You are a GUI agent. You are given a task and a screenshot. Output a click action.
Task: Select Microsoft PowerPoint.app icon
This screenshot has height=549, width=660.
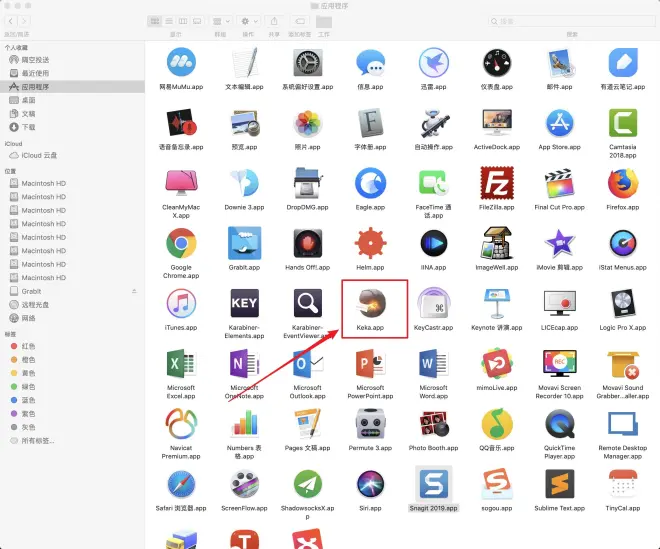pos(370,363)
